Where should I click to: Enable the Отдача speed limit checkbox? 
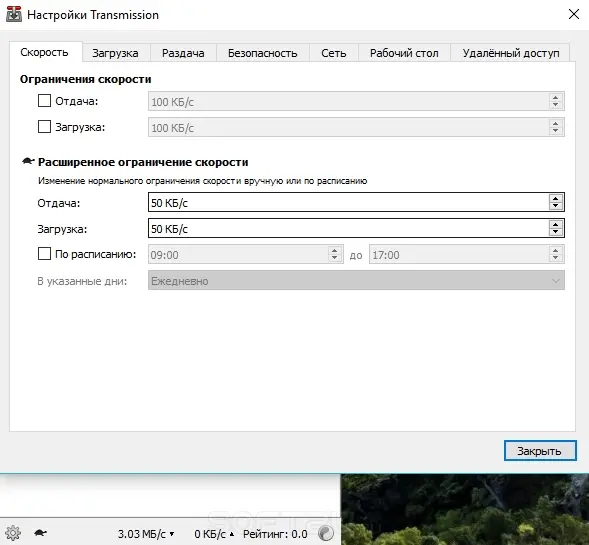pos(44,101)
